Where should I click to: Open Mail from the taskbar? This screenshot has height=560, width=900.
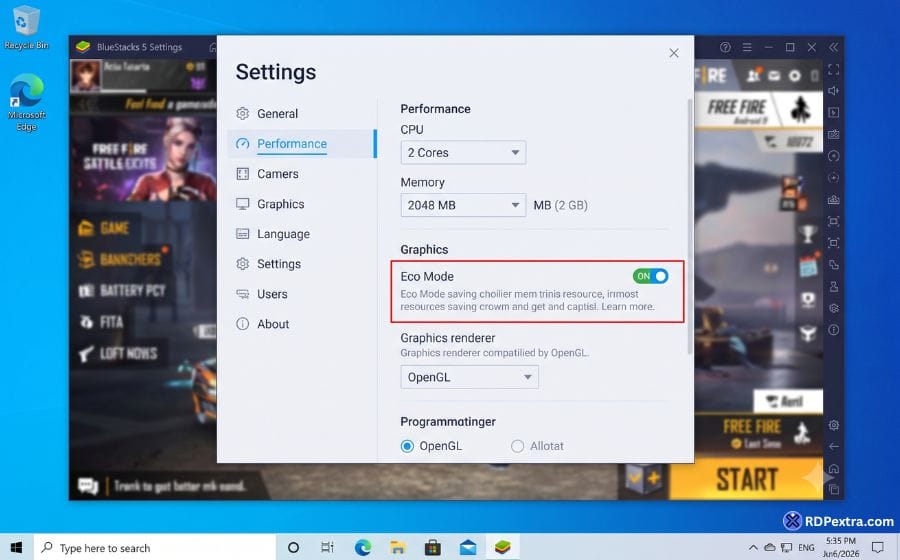468,547
